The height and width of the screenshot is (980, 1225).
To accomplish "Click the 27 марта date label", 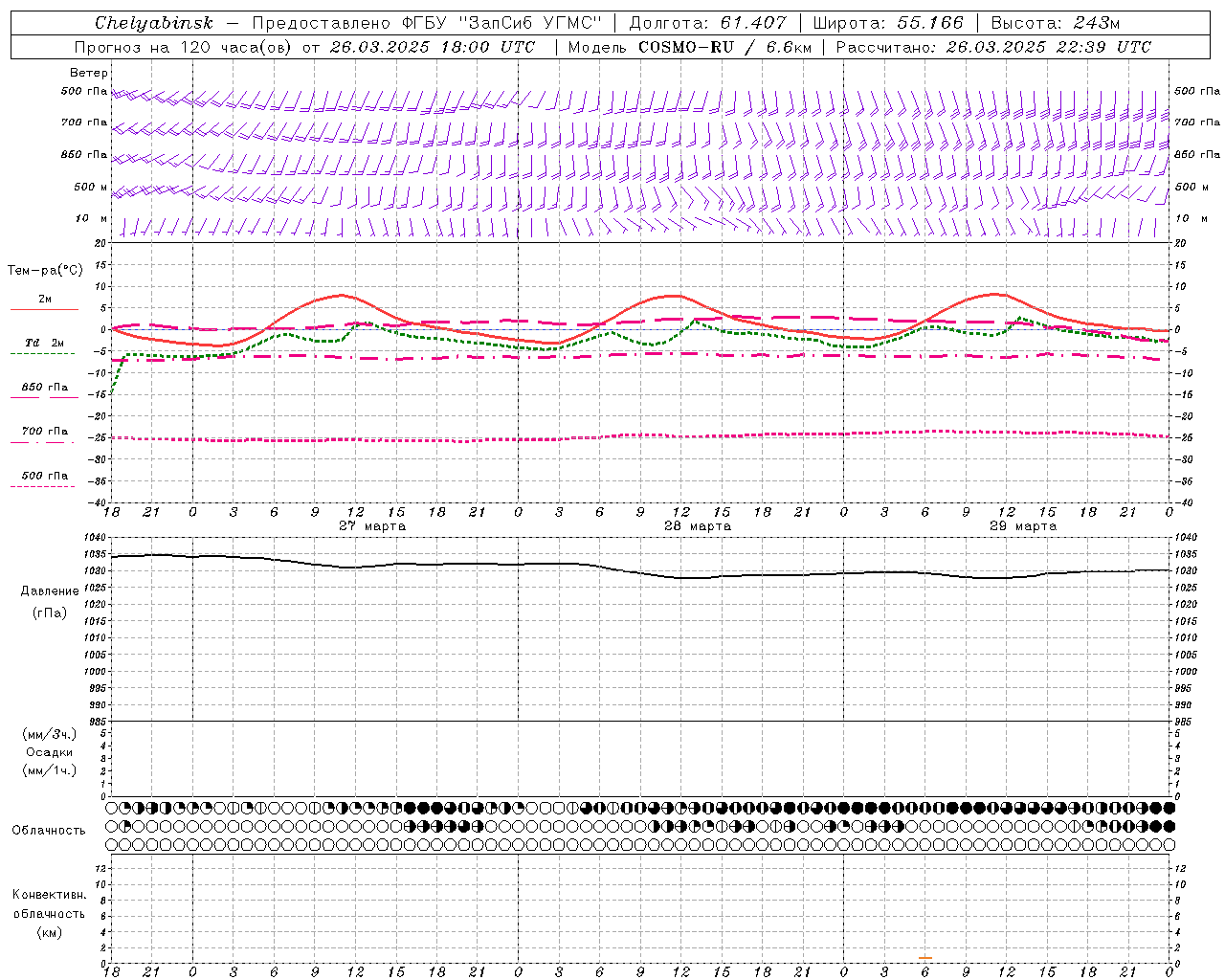I will [x=372, y=526].
